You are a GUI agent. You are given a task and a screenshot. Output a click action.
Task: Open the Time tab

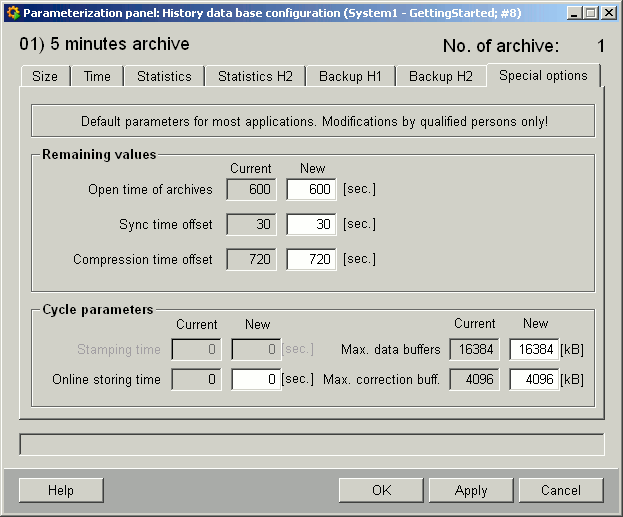pyautogui.click(x=97, y=76)
